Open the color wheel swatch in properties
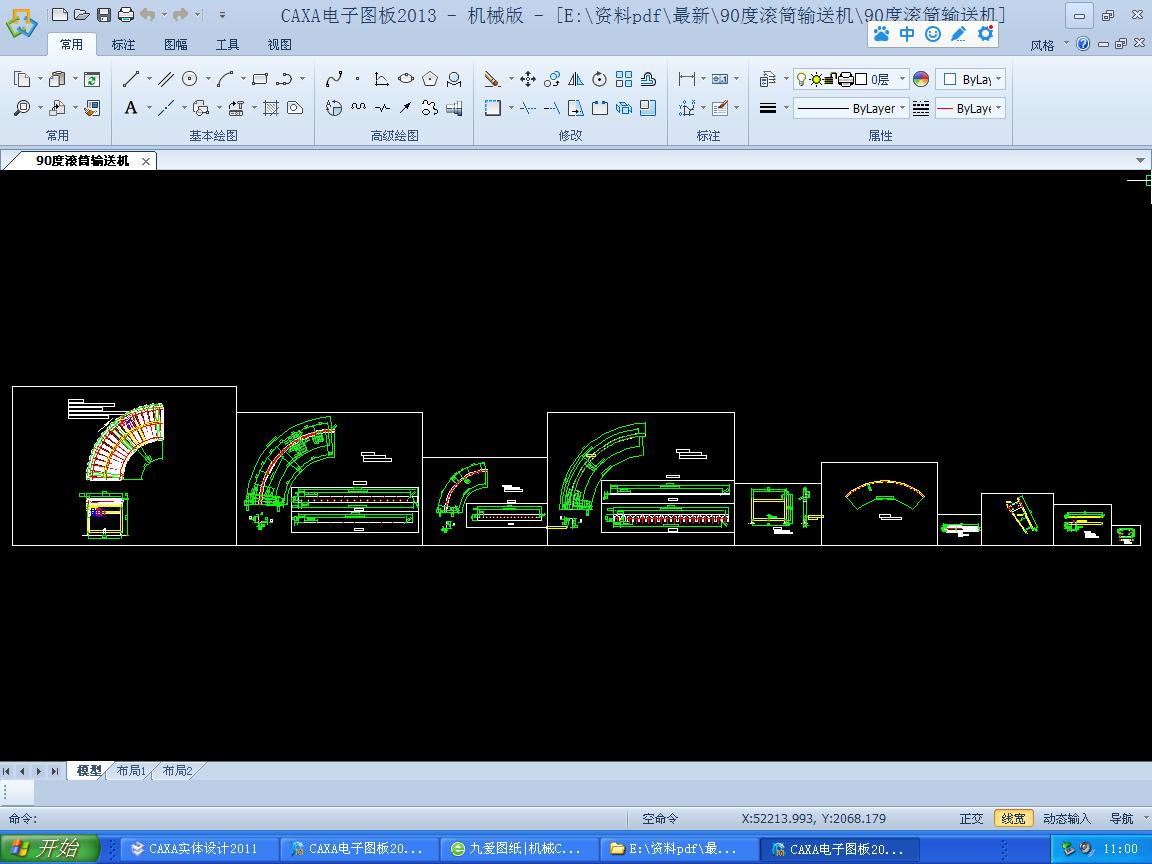 (x=921, y=79)
